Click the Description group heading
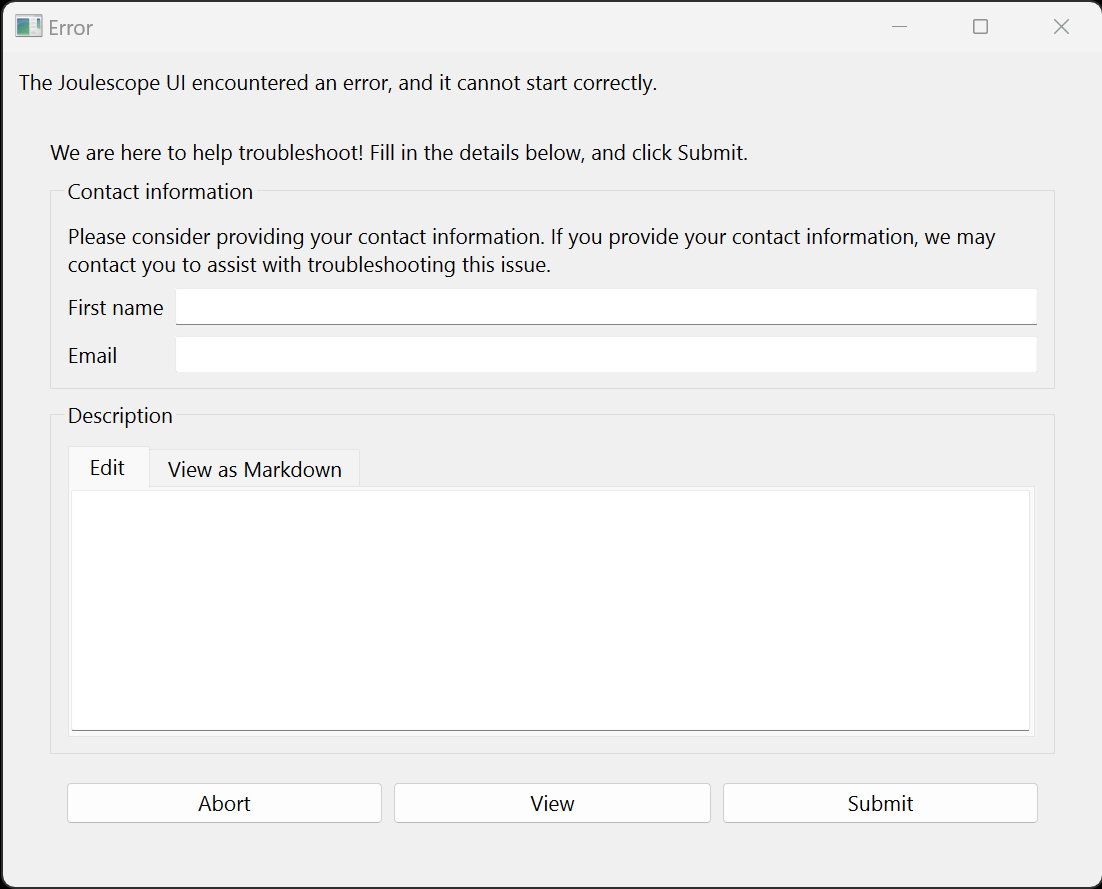This screenshot has width=1102, height=889. pos(120,416)
